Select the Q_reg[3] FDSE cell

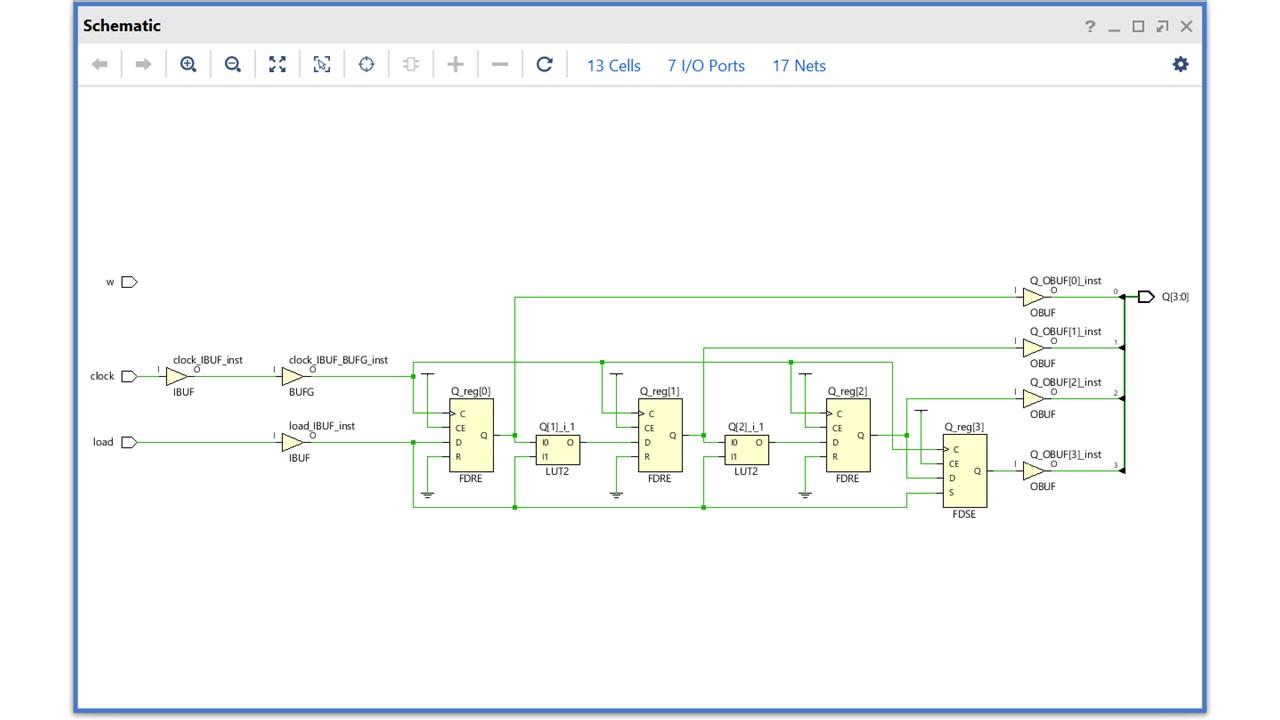tap(964, 469)
